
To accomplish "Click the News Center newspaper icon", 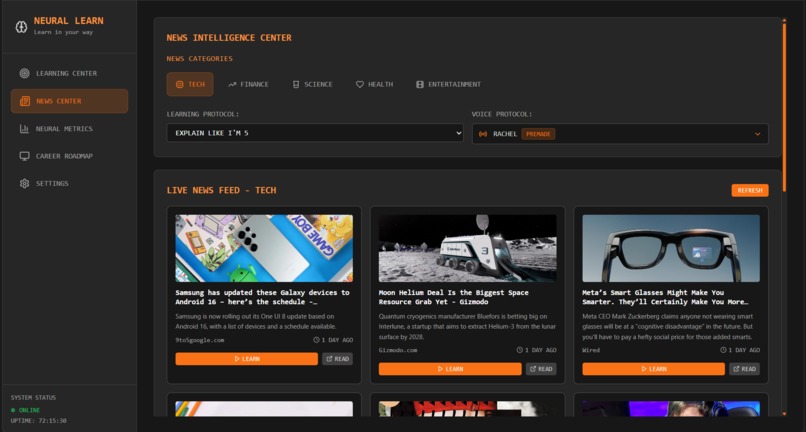I will 25,101.
